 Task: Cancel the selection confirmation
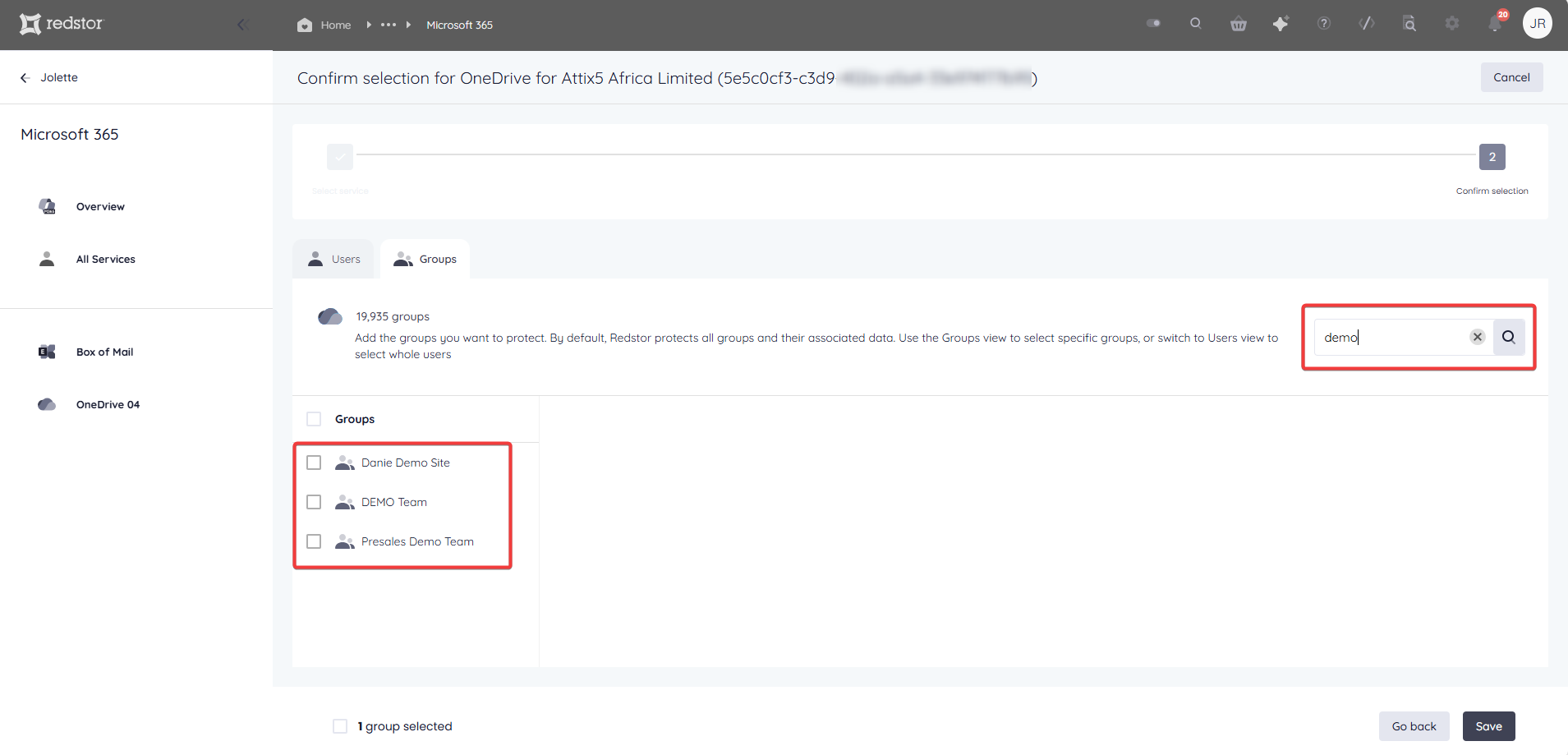(x=1511, y=77)
